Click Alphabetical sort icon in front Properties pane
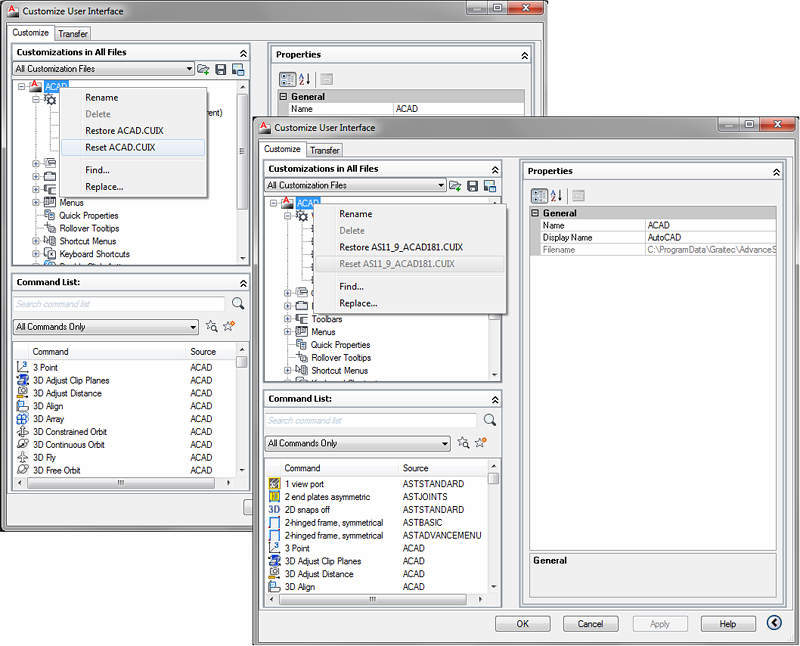The image size is (800, 646). pyautogui.click(x=557, y=195)
